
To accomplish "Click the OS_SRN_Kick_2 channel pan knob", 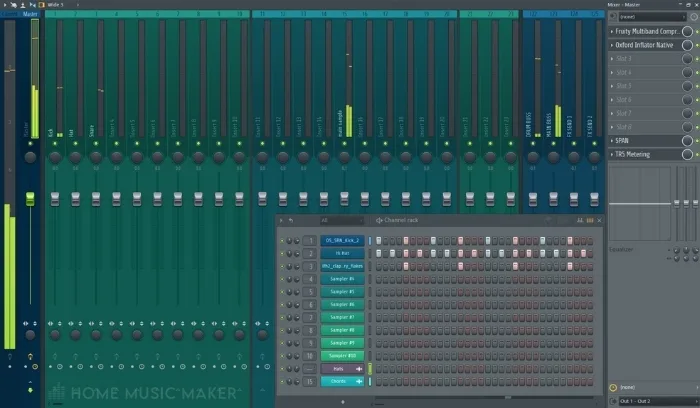I will pyautogui.click(x=289, y=241).
